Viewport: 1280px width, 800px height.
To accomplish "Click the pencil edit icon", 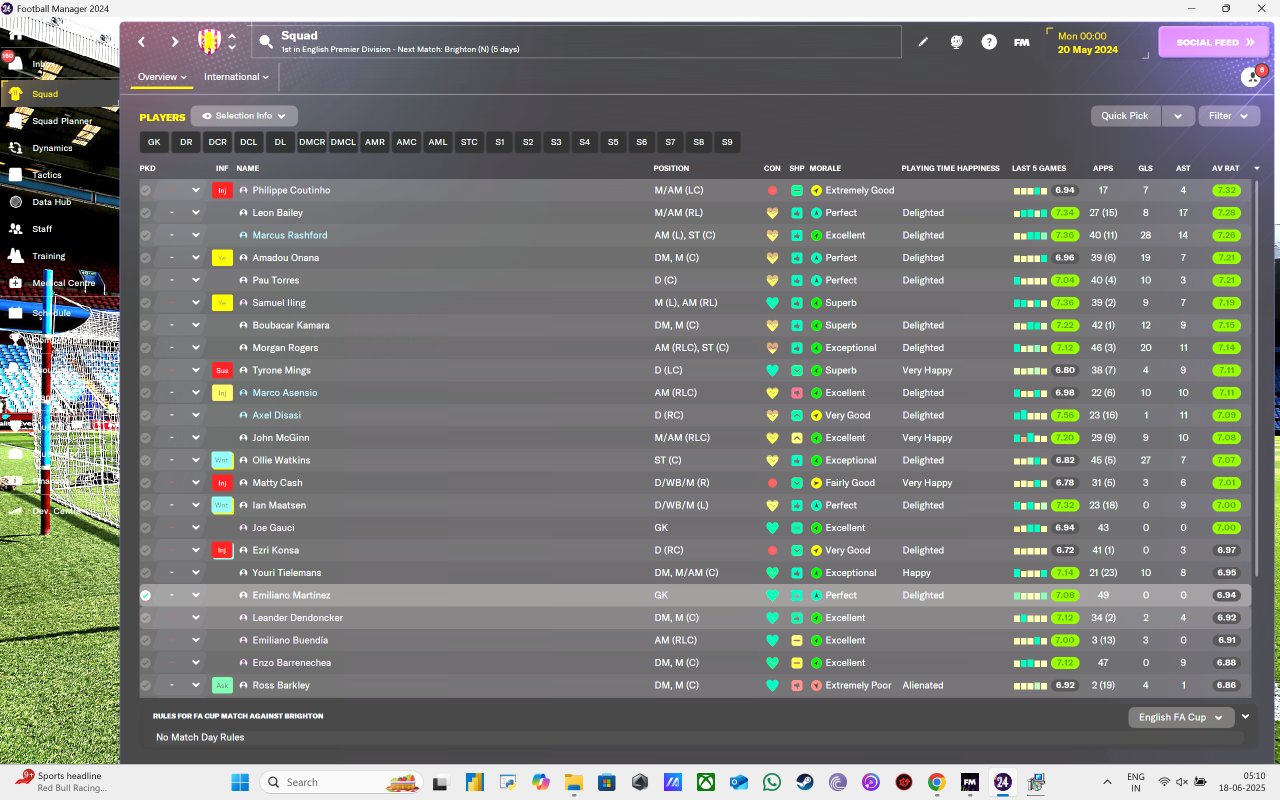I will (923, 42).
